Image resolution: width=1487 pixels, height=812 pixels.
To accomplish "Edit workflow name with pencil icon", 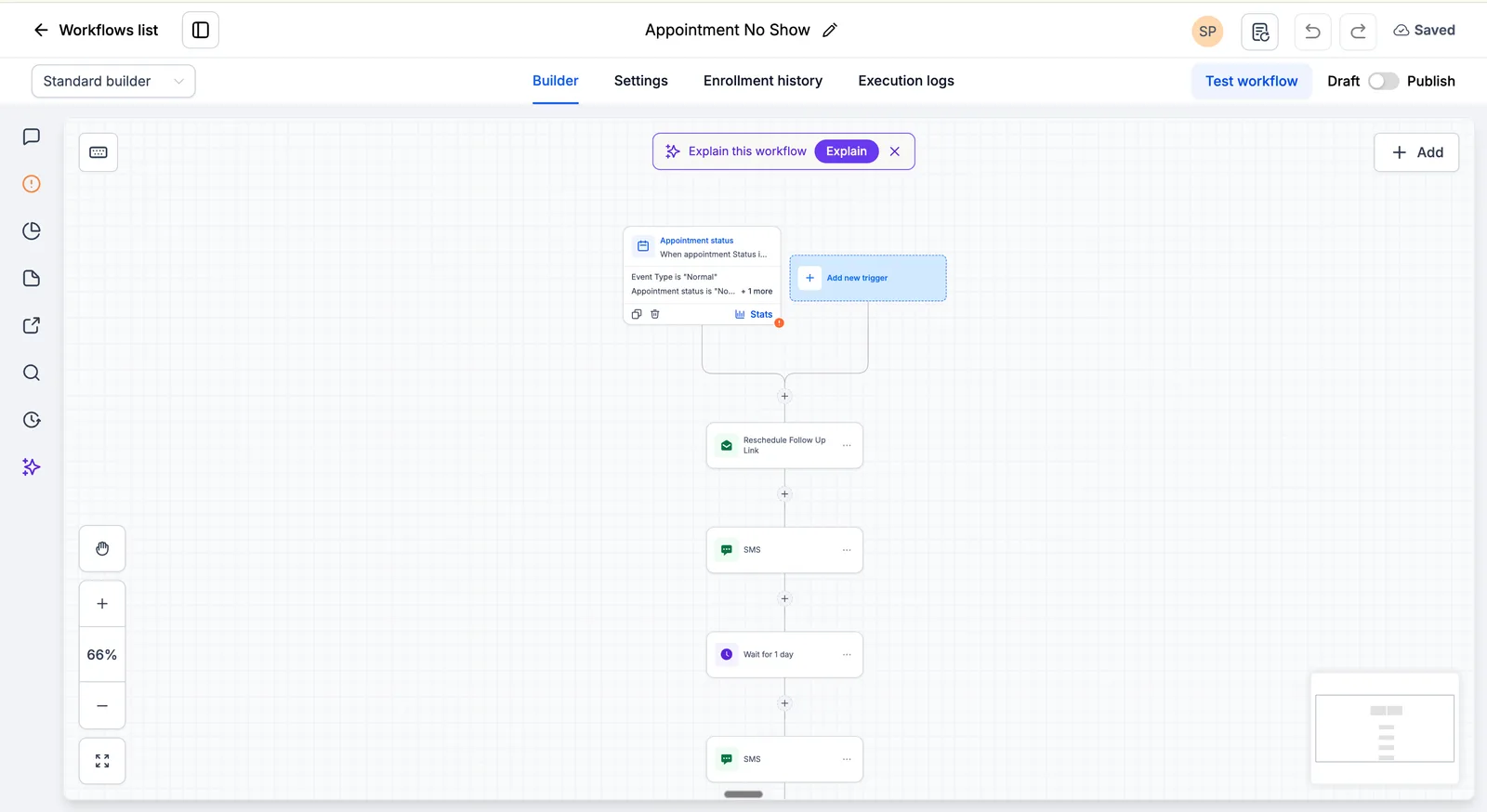I will tap(830, 30).
